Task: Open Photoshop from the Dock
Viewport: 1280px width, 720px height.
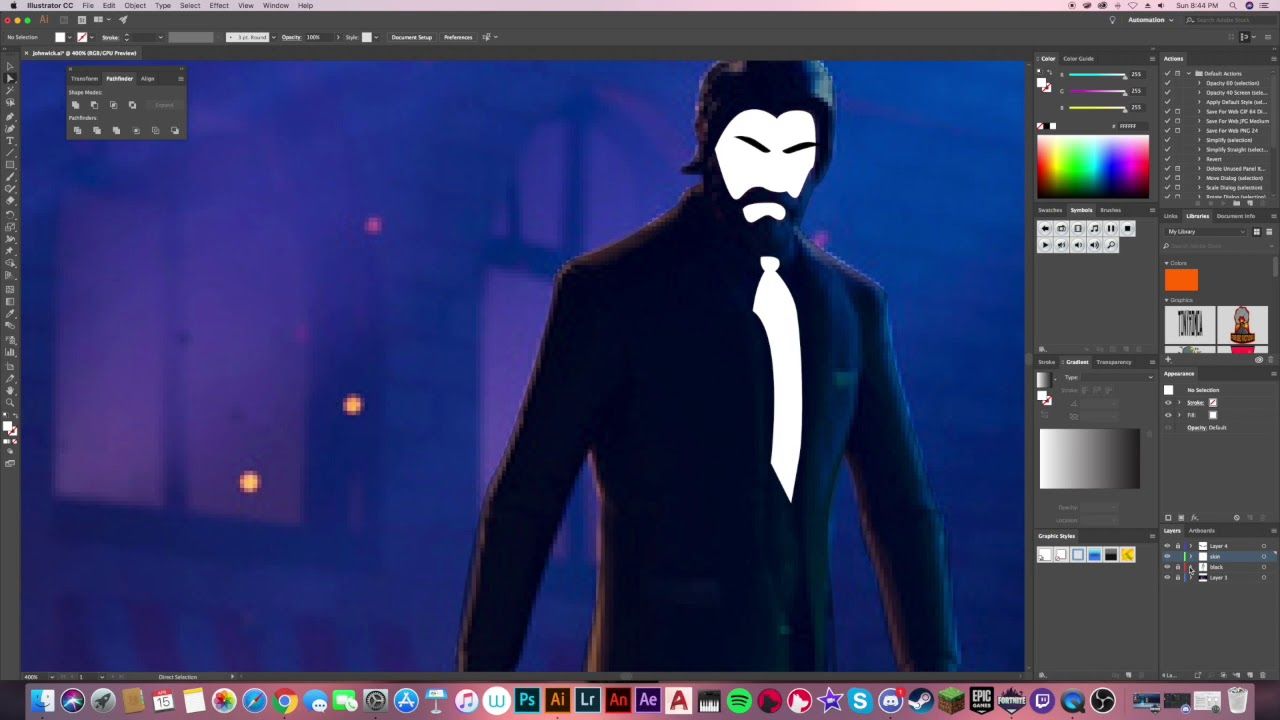Action: [x=527, y=700]
